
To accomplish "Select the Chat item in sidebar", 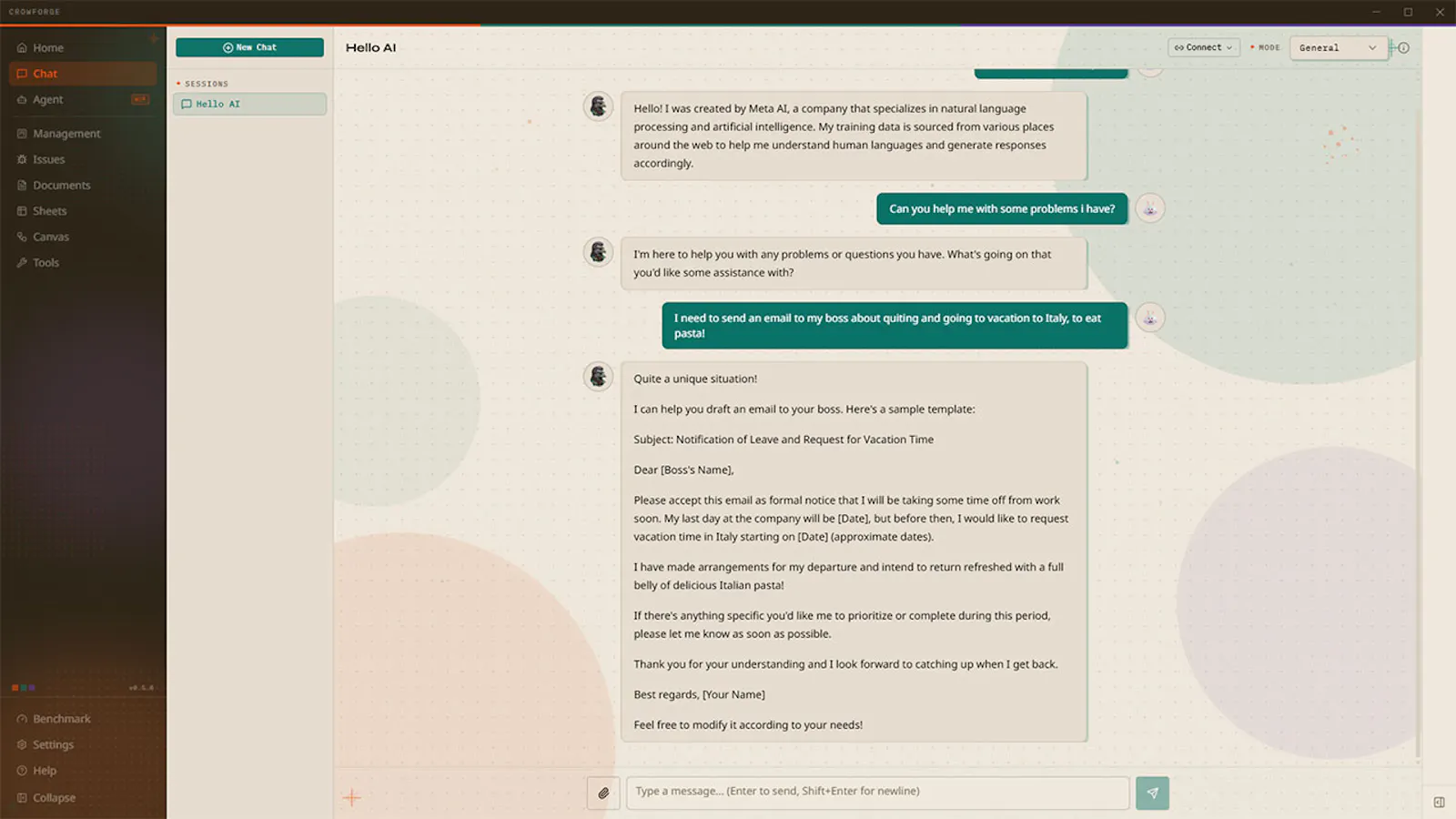I will [82, 74].
